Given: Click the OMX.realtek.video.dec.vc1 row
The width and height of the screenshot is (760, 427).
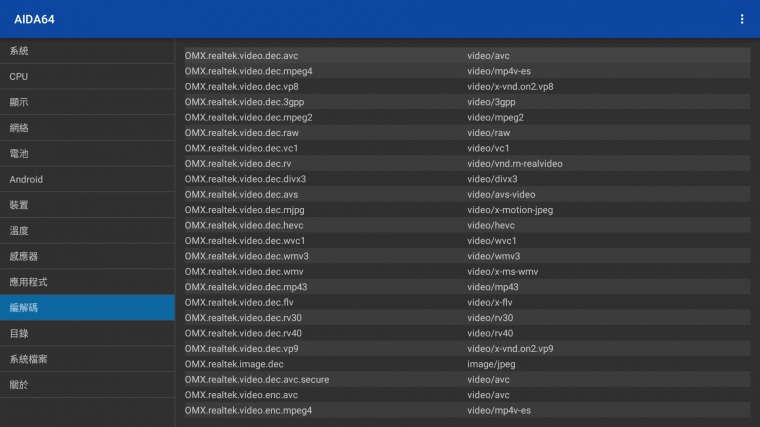Looking at the screenshot, I should click(467, 148).
